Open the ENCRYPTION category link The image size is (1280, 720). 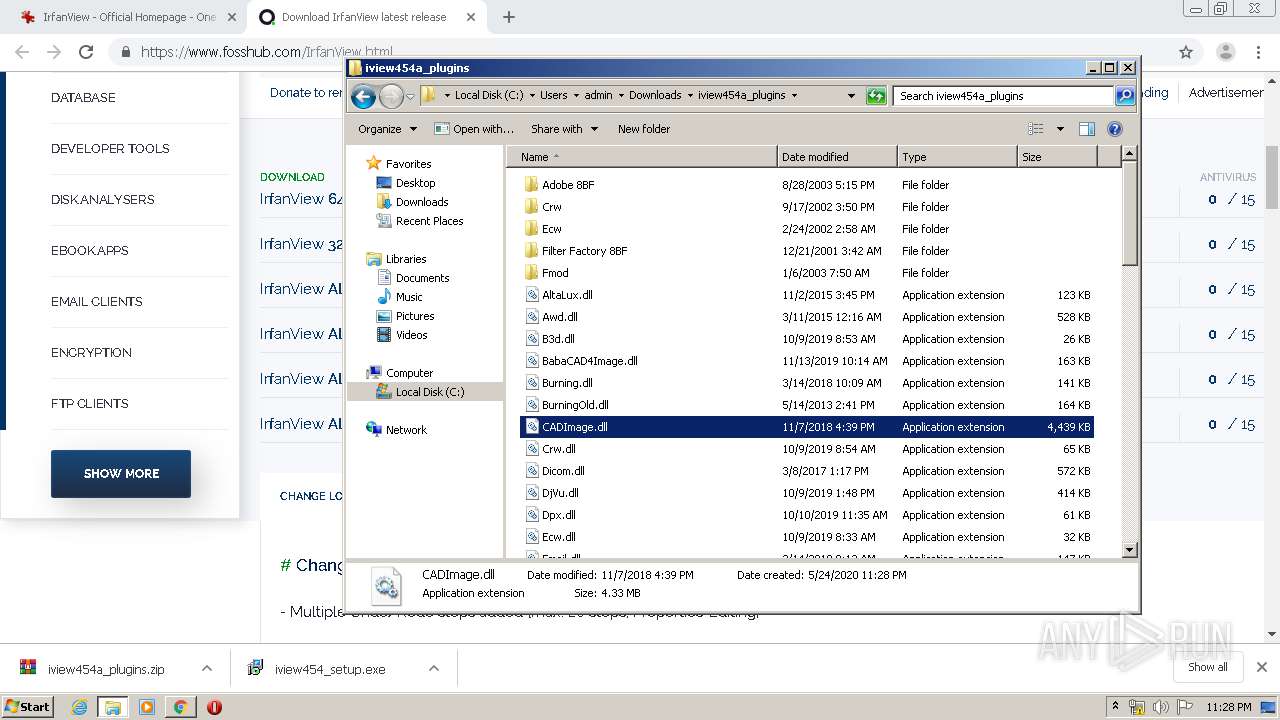[91, 352]
